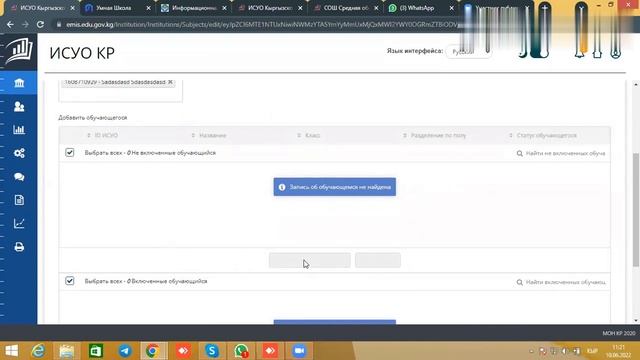
Task: Click the printer icon in sidebar
Action: 19,247
